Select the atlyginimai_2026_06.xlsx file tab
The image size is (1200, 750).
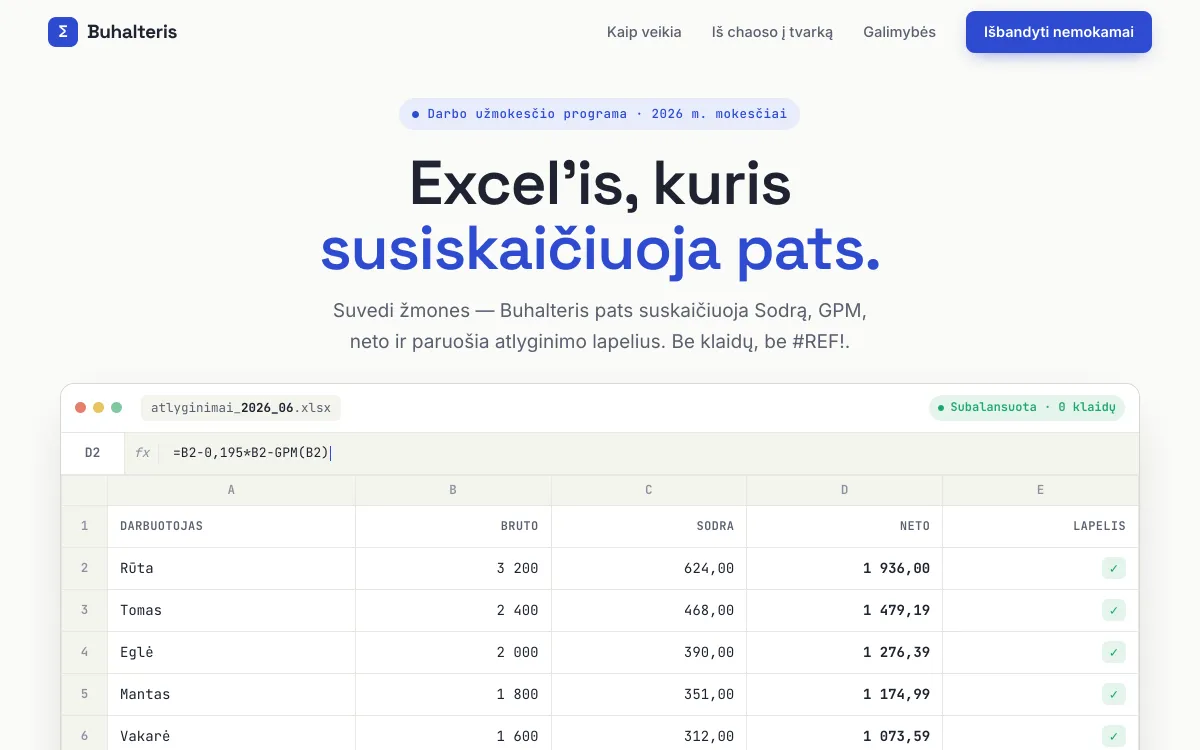[241, 408]
